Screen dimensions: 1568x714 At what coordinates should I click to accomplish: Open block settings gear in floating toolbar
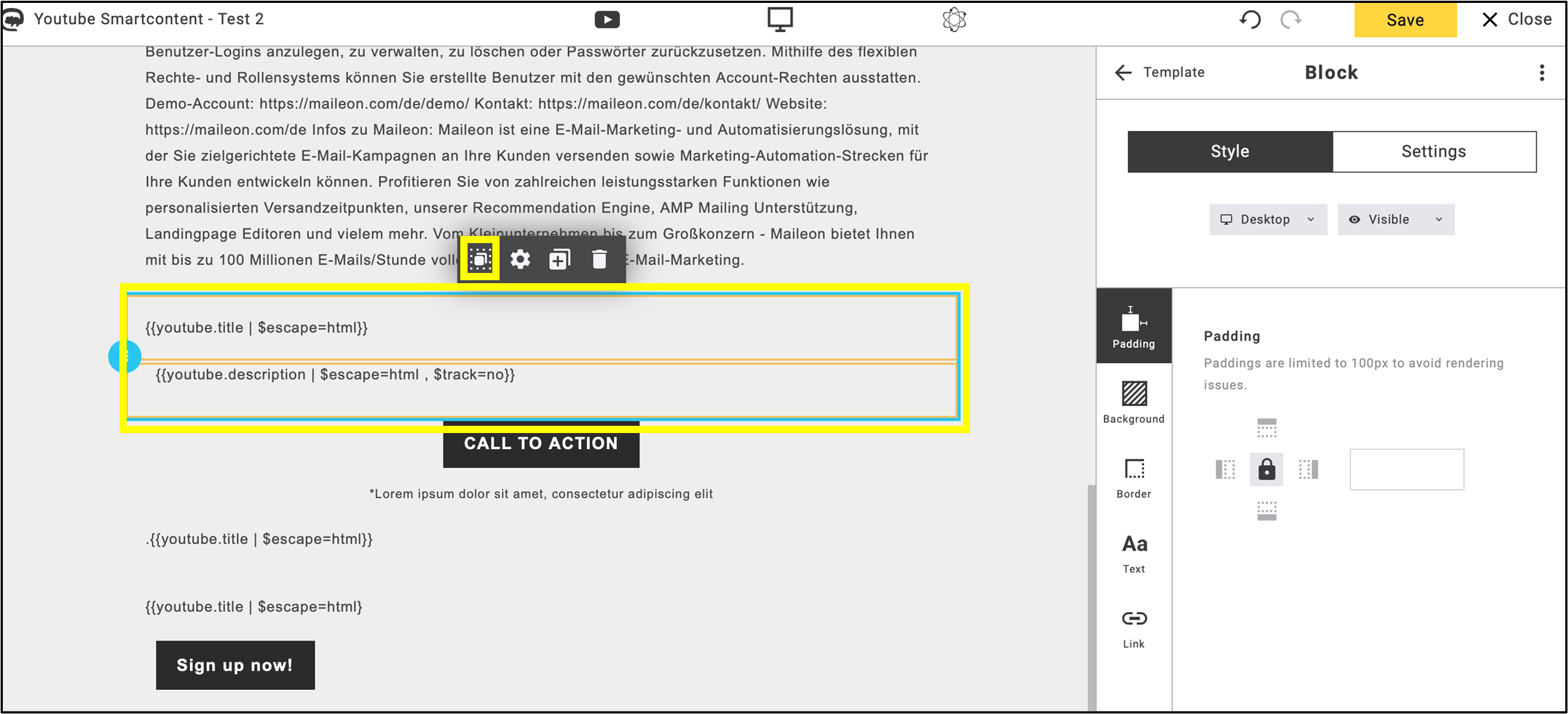520,259
